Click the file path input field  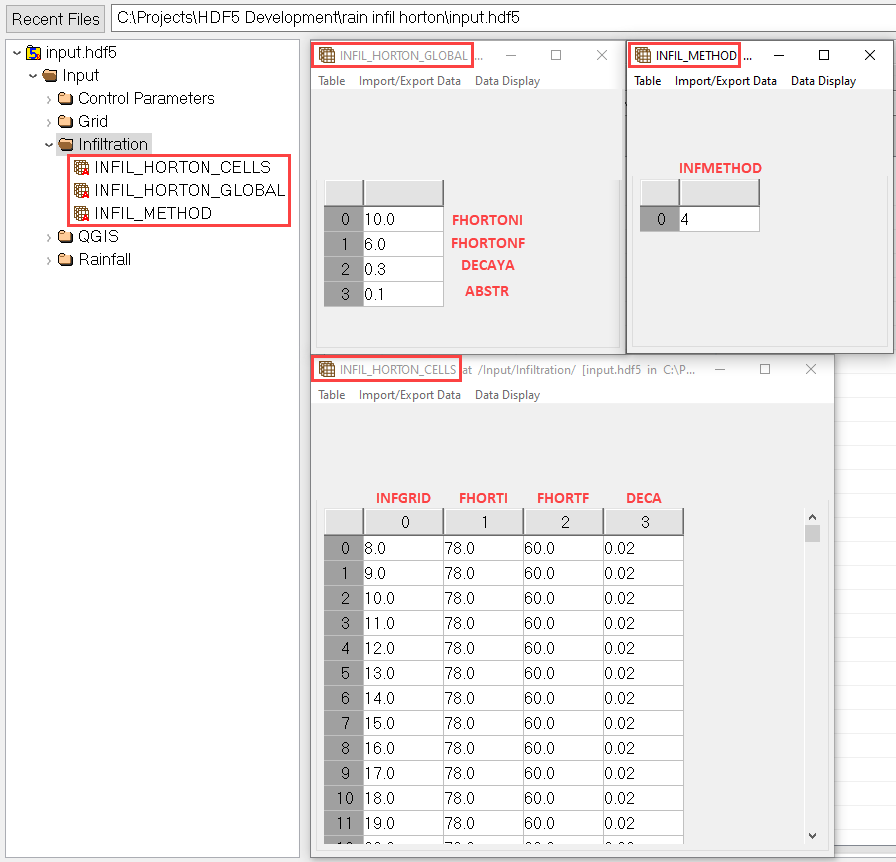(500, 18)
